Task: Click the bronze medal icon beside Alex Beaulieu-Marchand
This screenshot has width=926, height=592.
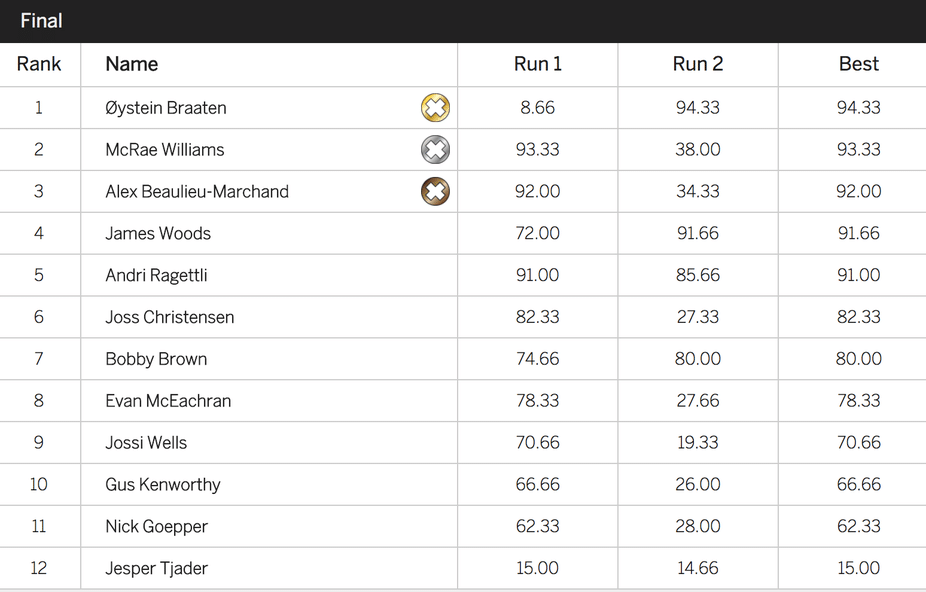Action: point(435,191)
